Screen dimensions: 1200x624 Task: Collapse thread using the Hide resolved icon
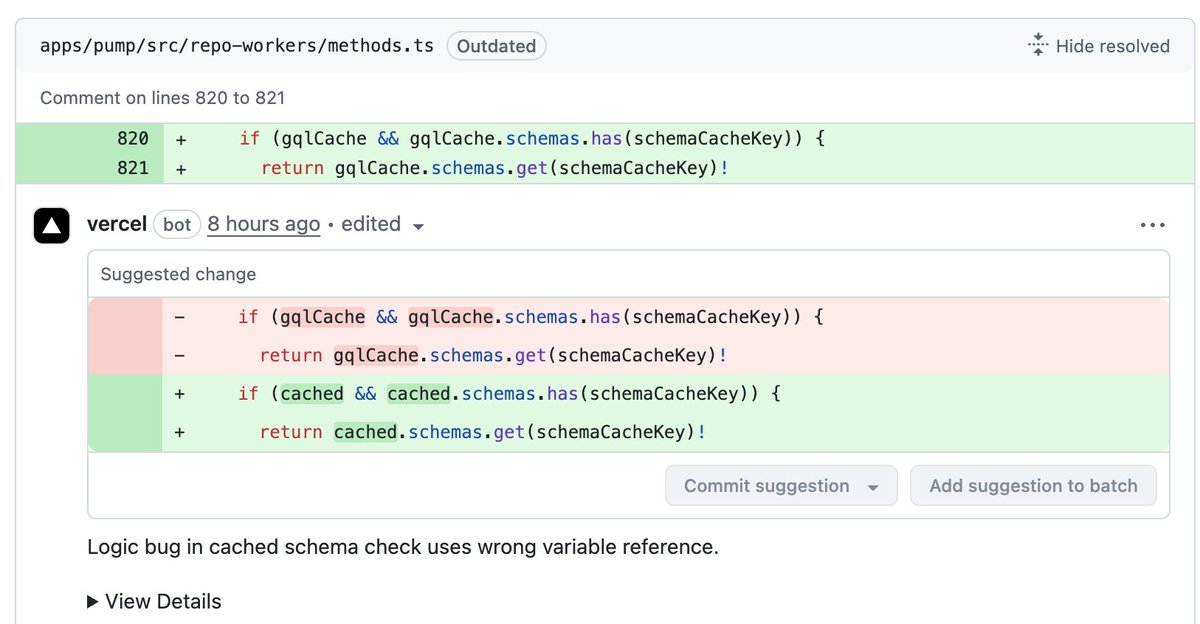(1037, 45)
